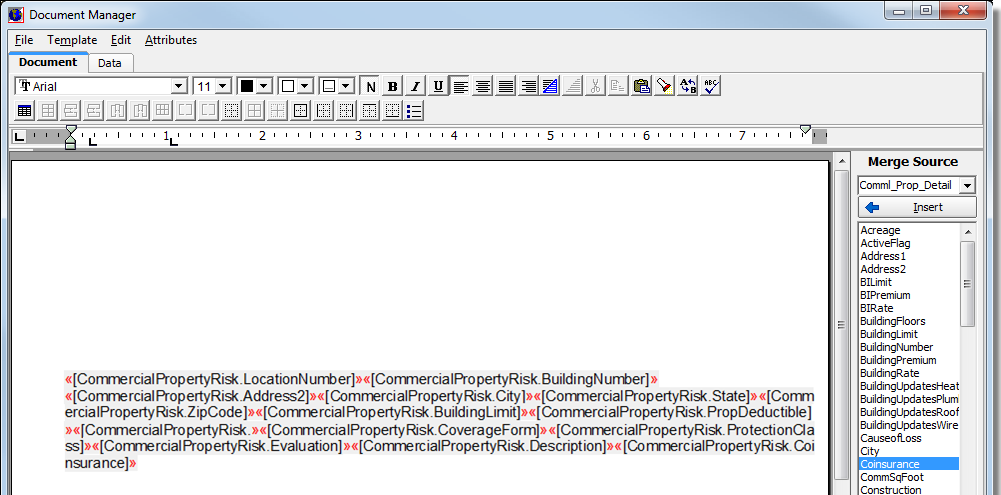Expand the Comml_Prop_Detail merge source dropdown
This screenshot has height=495, width=1001.
click(x=966, y=186)
